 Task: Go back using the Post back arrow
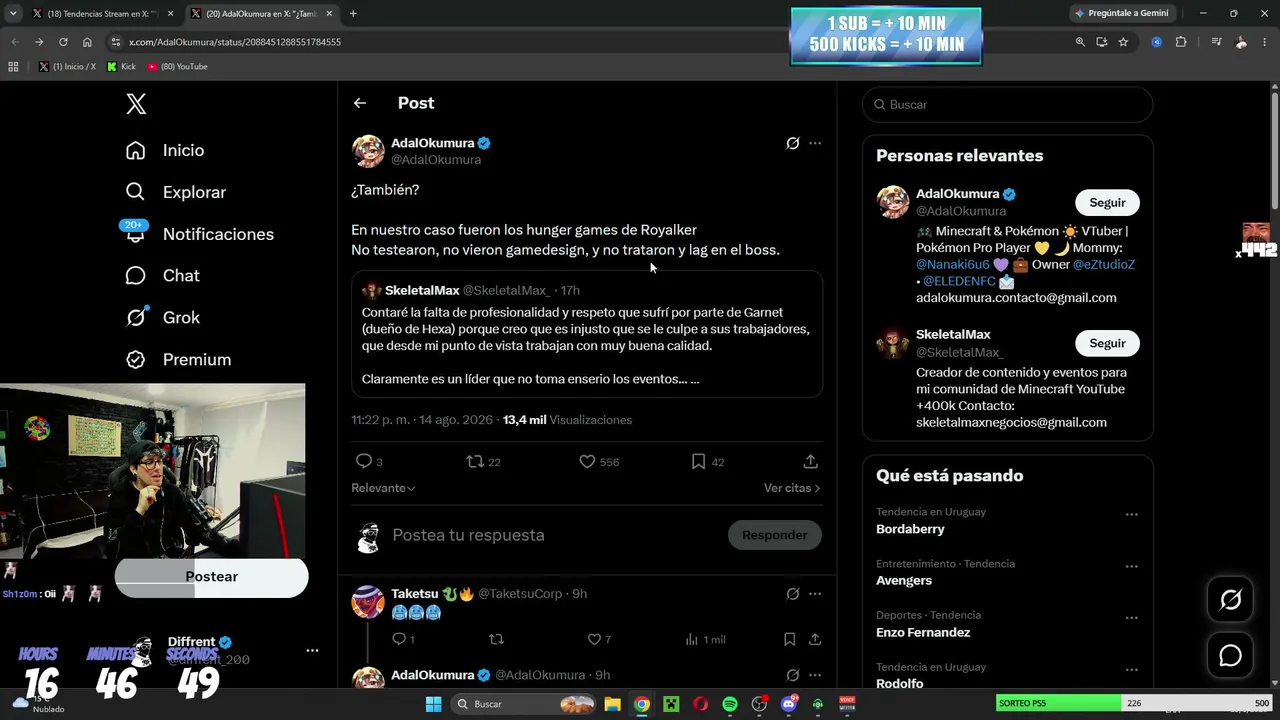(x=360, y=103)
